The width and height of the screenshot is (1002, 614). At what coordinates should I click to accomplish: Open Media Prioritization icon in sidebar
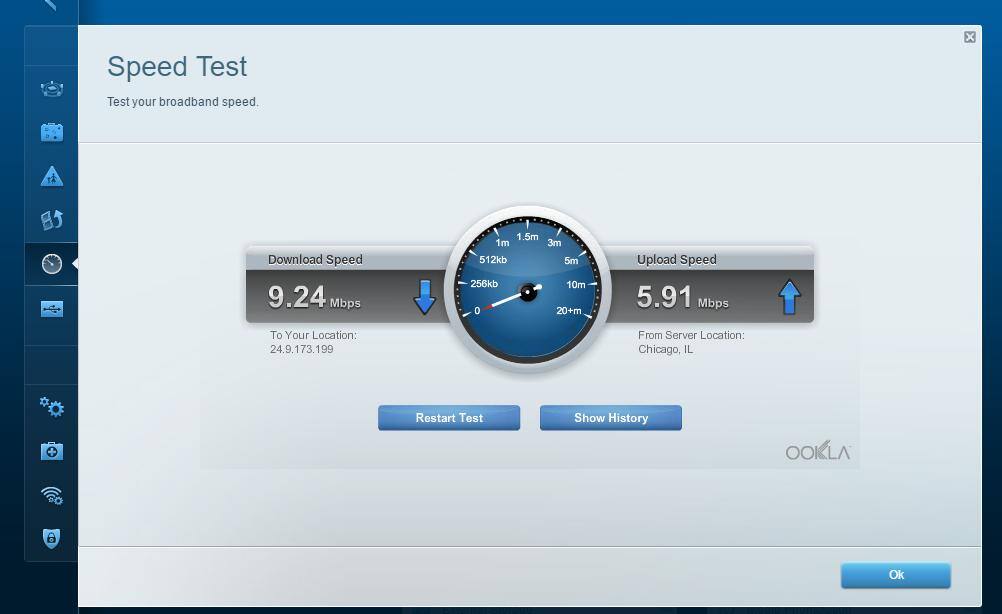click(x=52, y=220)
